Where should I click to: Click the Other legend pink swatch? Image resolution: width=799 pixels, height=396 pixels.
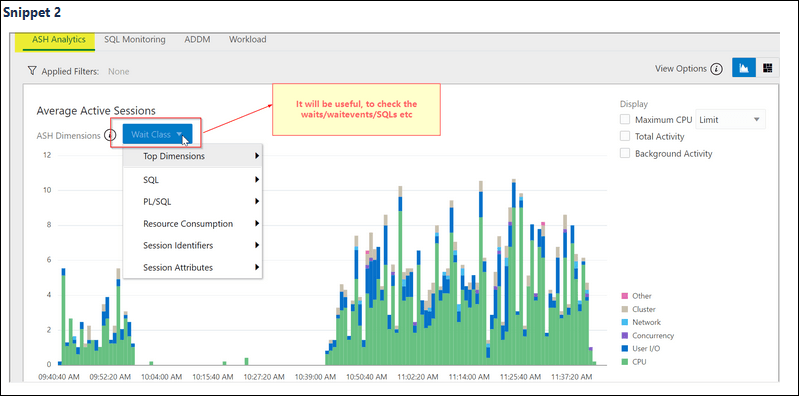(625, 296)
